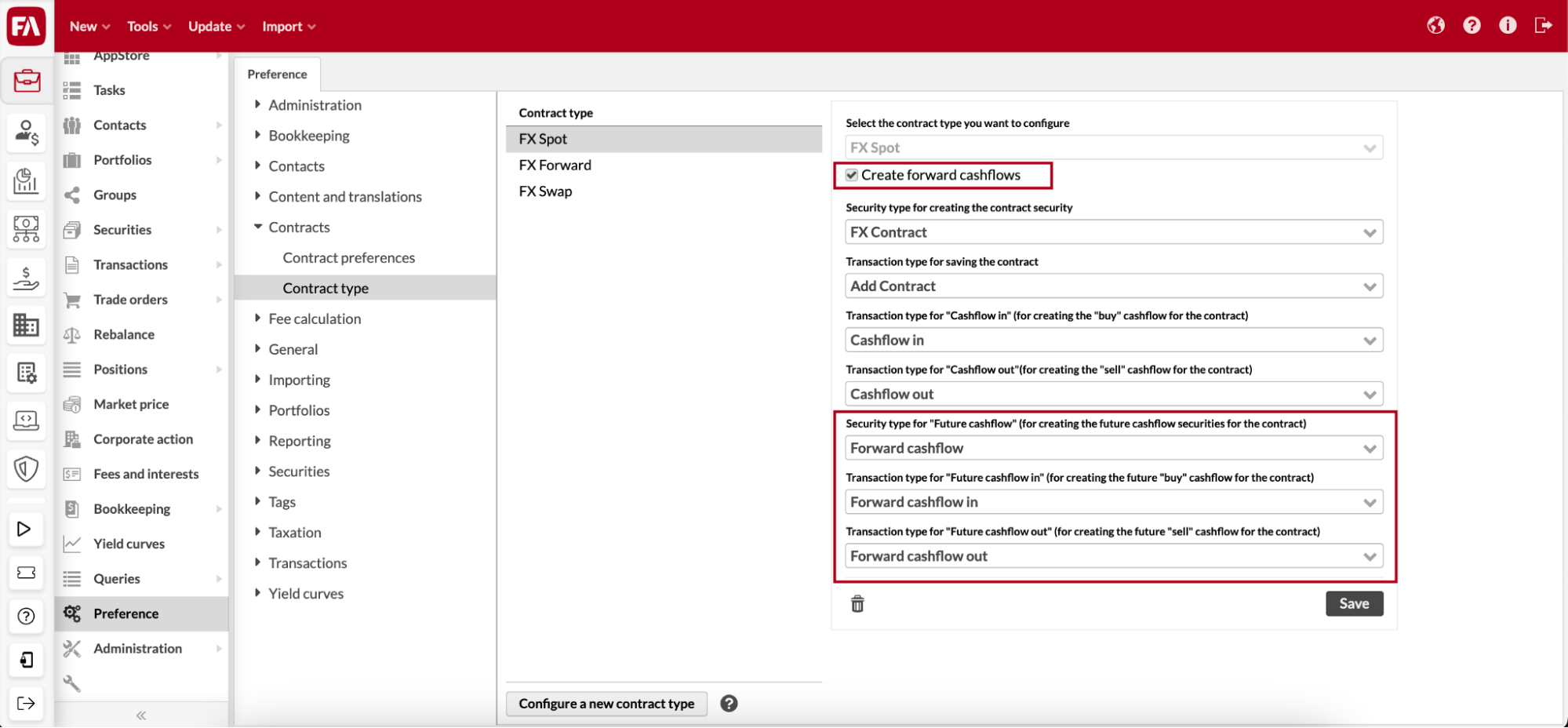The width and height of the screenshot is (1568, 728).
Task: Click the wrench icon at sidebar bottom
Action: [x=71, y=684]
